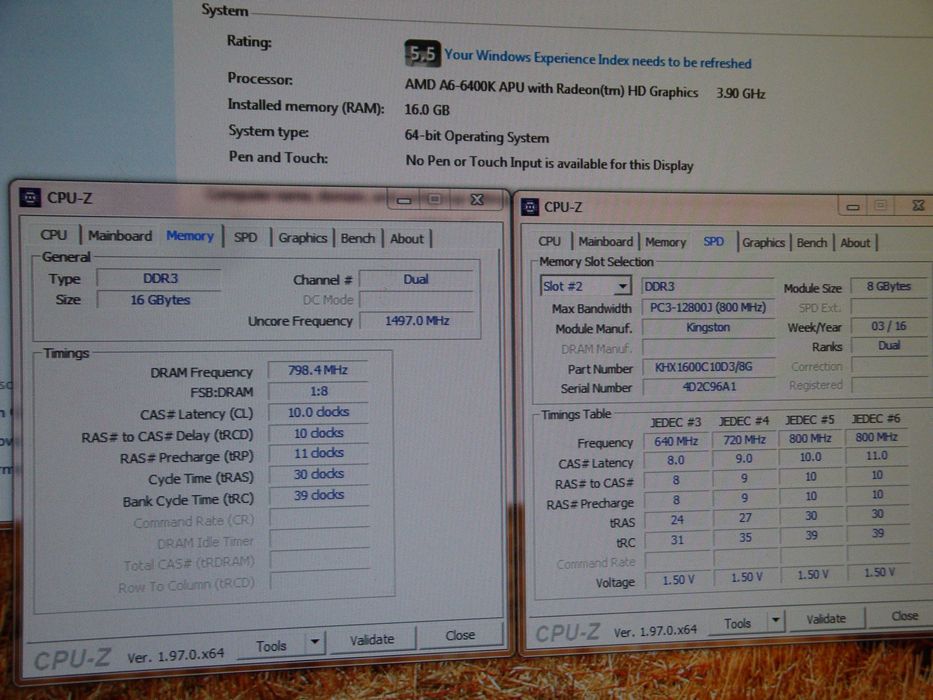Open About tab in right CPU-Z window
Viewport: 933px width, 700px height.
point(855,243)
